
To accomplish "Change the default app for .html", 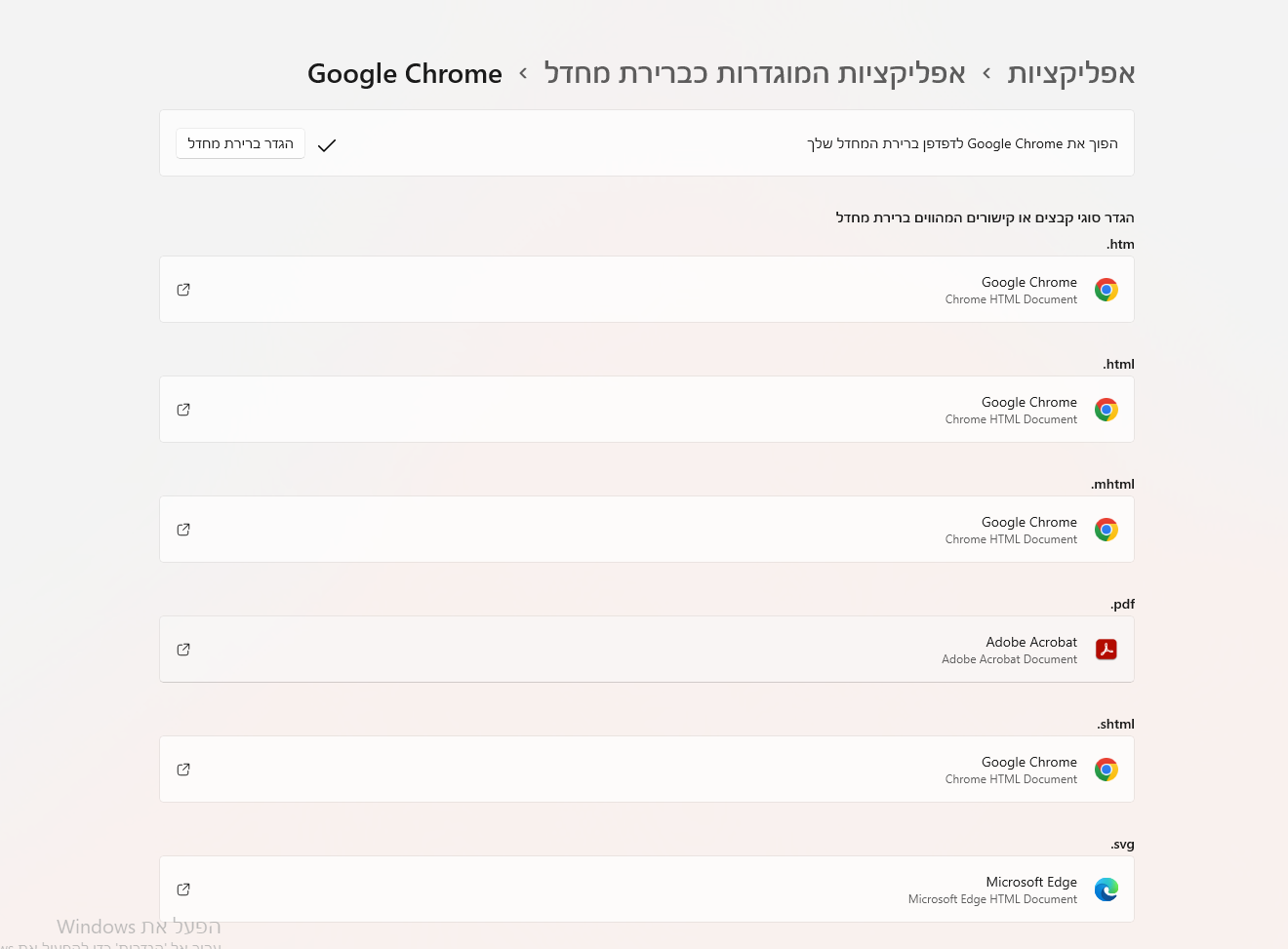I will (x=647, y=410).
